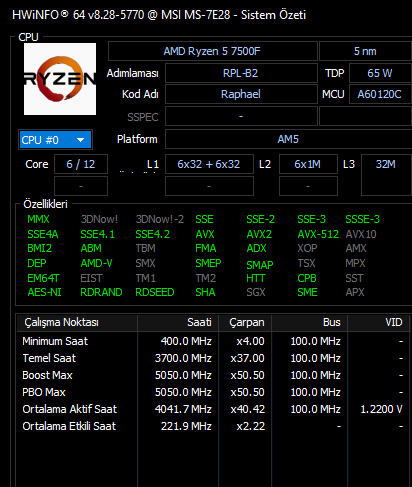Screen dimensions: 412x487
Task: Click the FMA feature label
Action: pyautogui.click(x=206, y=248)
